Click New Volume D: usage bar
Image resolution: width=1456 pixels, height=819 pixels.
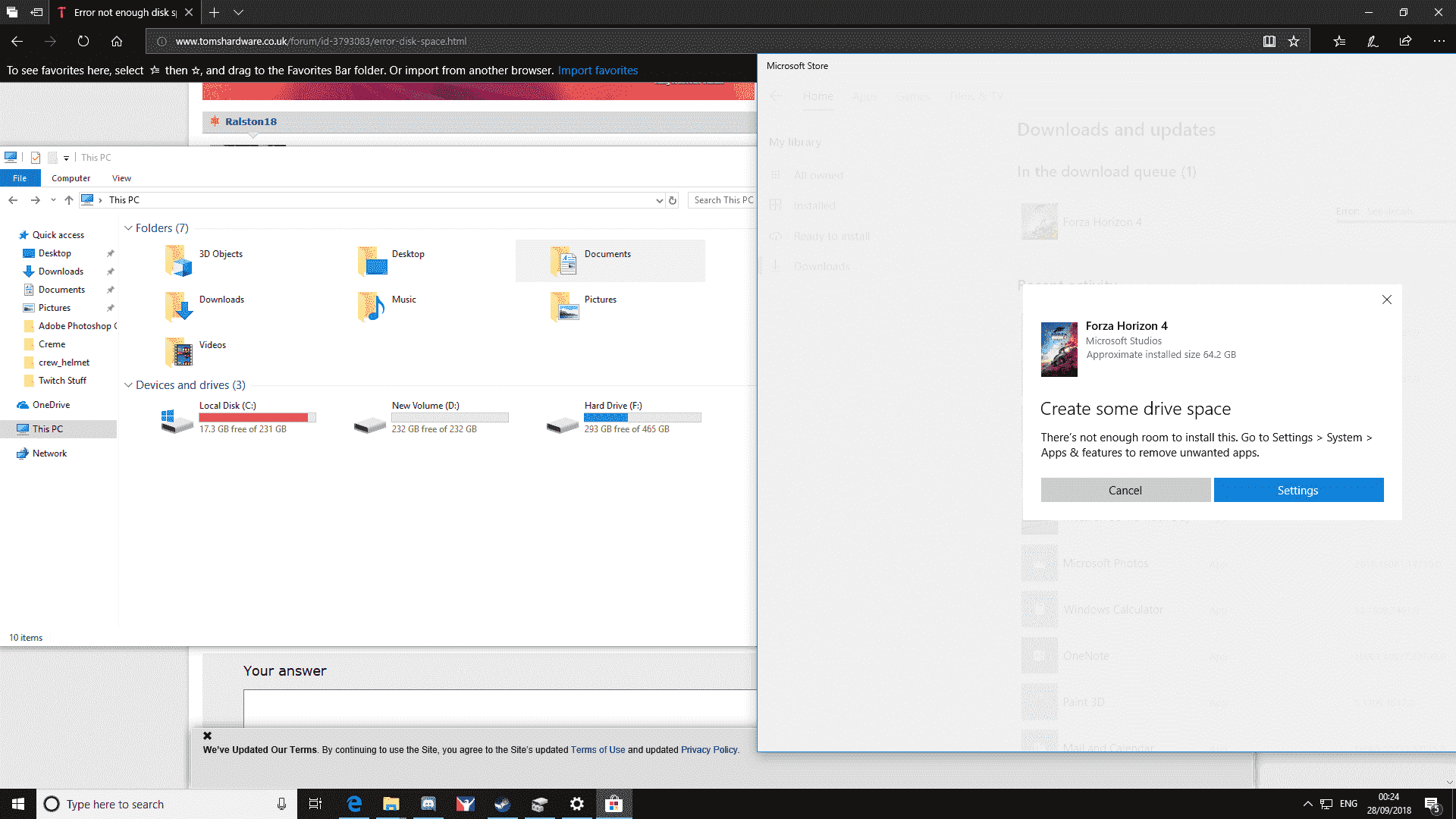pos(450,418)
